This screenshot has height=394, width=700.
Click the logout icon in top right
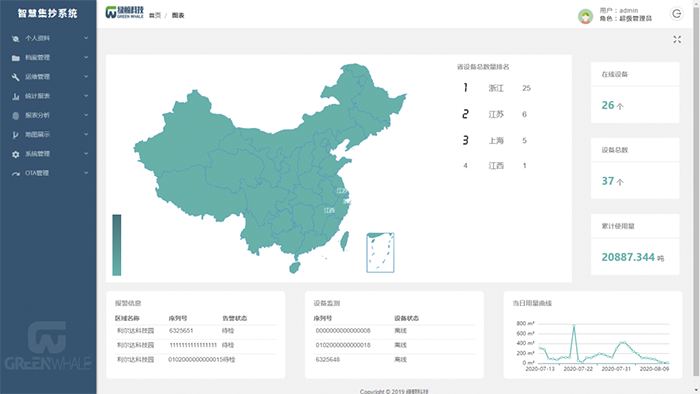point(677,14)
